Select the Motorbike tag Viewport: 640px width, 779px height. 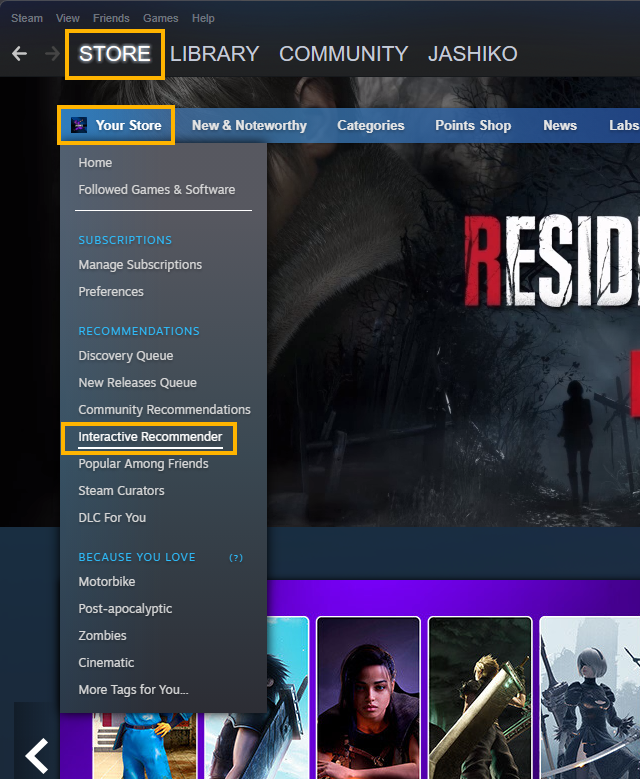point(107,582)
